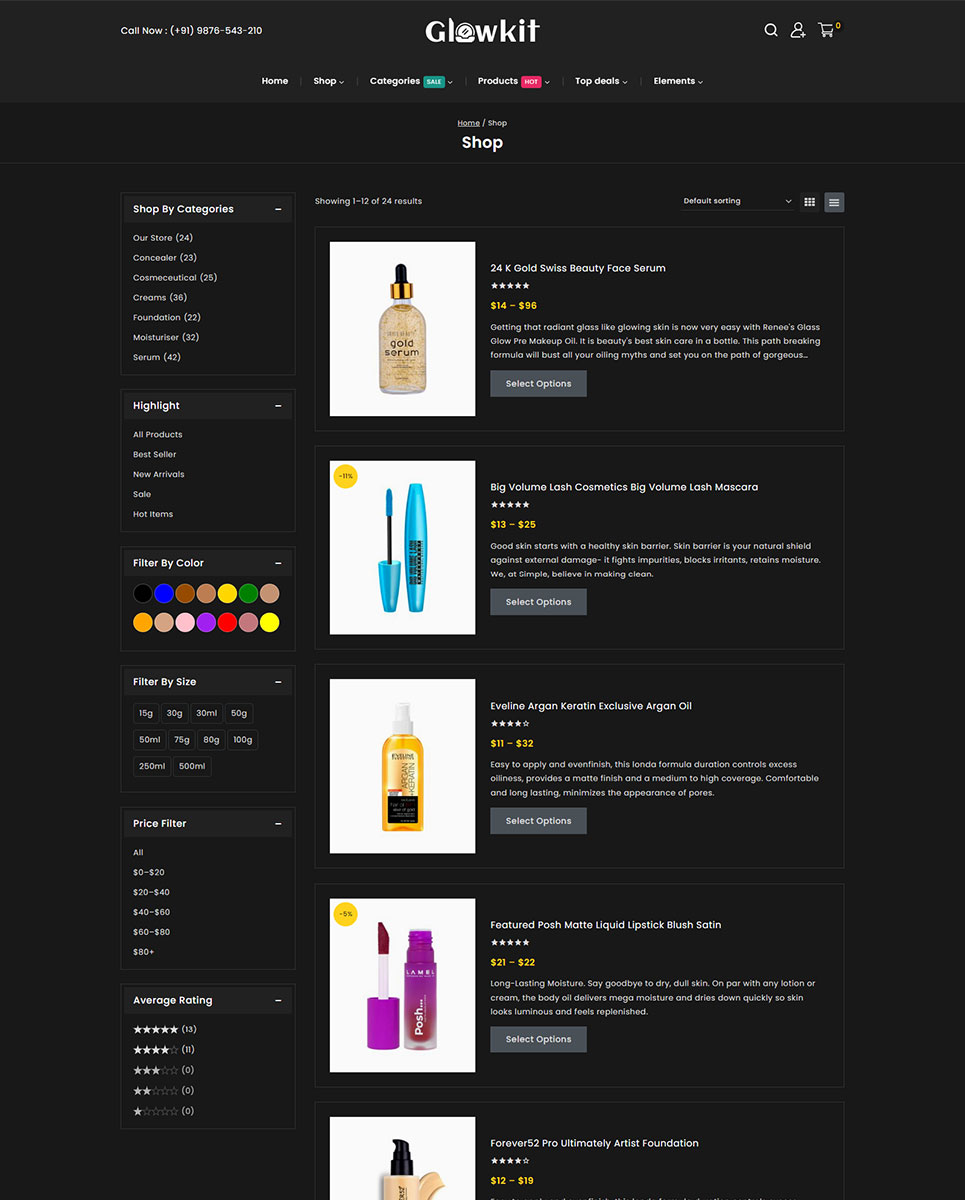Open the search icon in header
965x1200 pixels.
coord(771,30)
